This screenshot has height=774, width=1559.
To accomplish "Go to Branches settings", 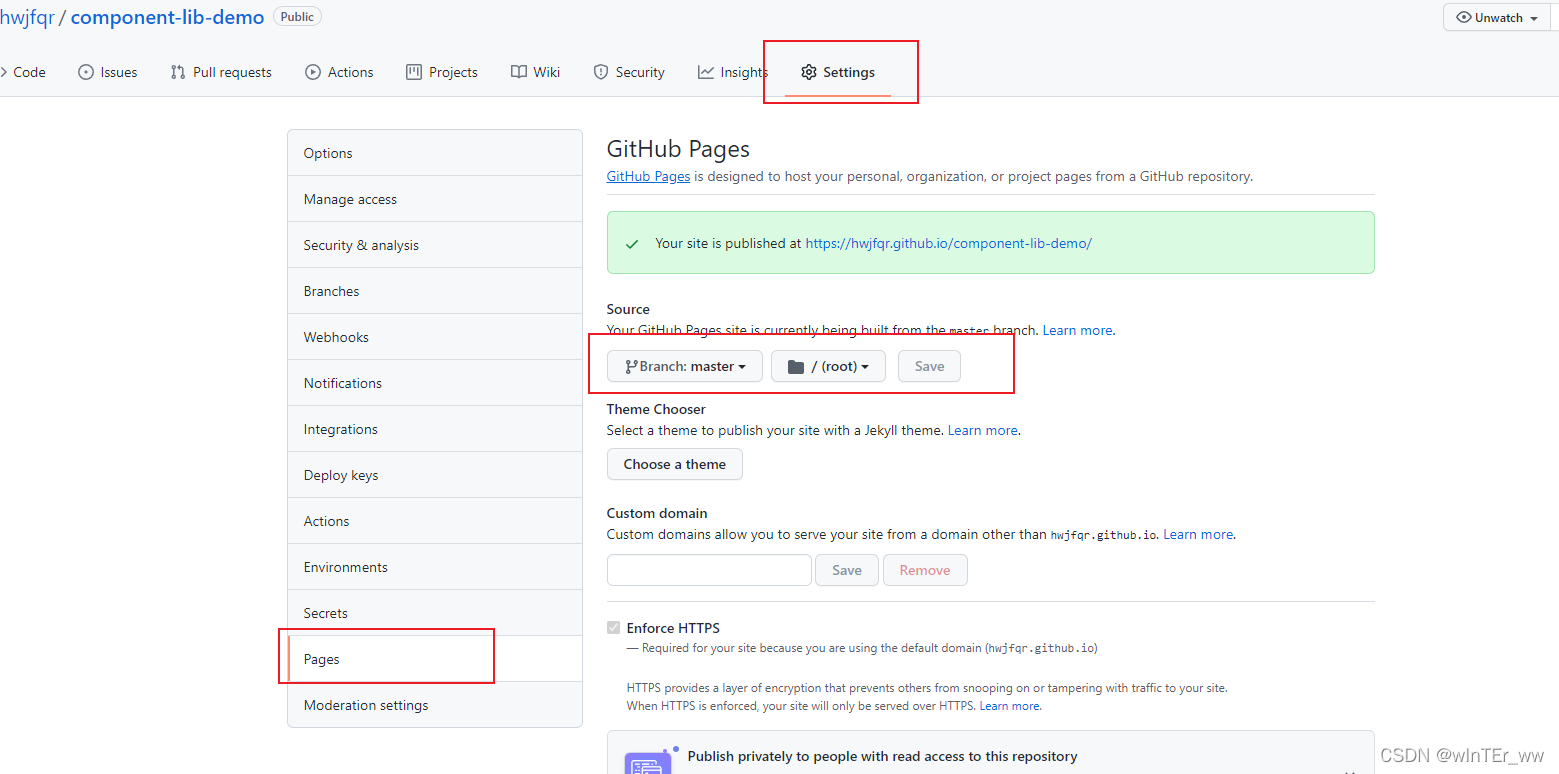I will [435, 291].
